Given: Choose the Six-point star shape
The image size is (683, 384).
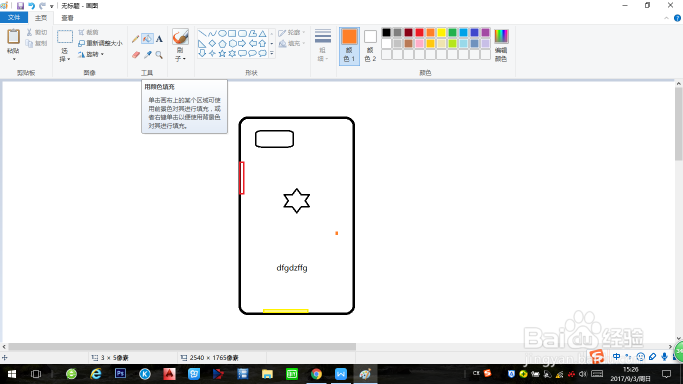Looking at the screenshot, I should (232, 54).
